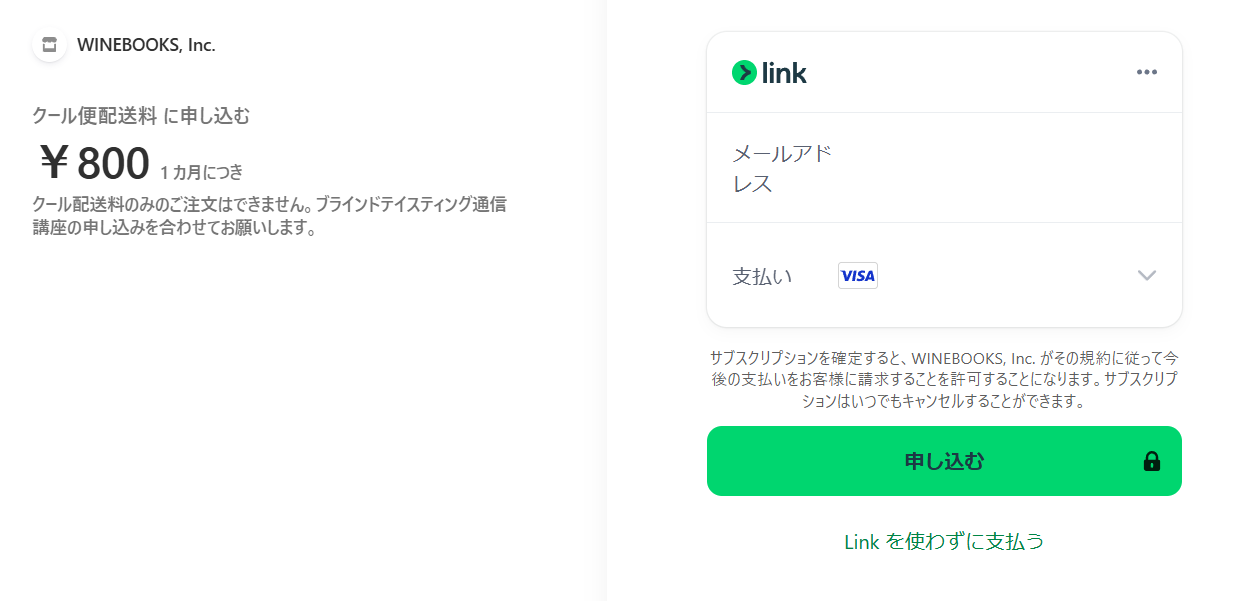Open the 支払い payment row
Viewport: 1237px width, 601px height.
(944, 276)
